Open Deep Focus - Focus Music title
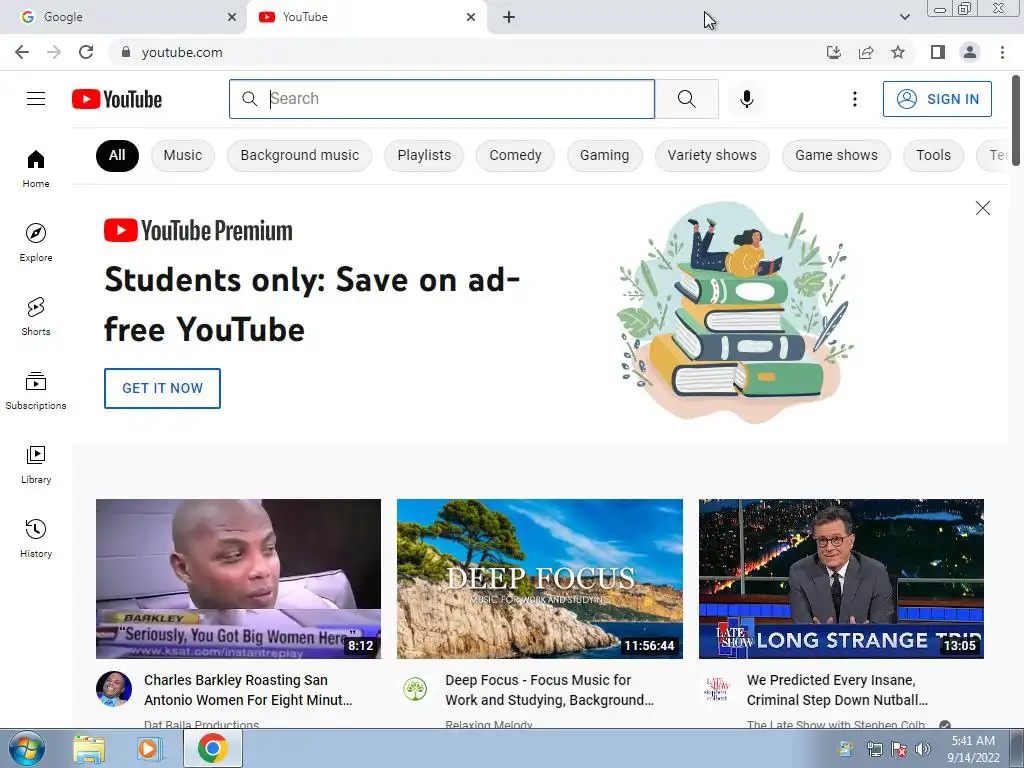 (x=549, y=690)
